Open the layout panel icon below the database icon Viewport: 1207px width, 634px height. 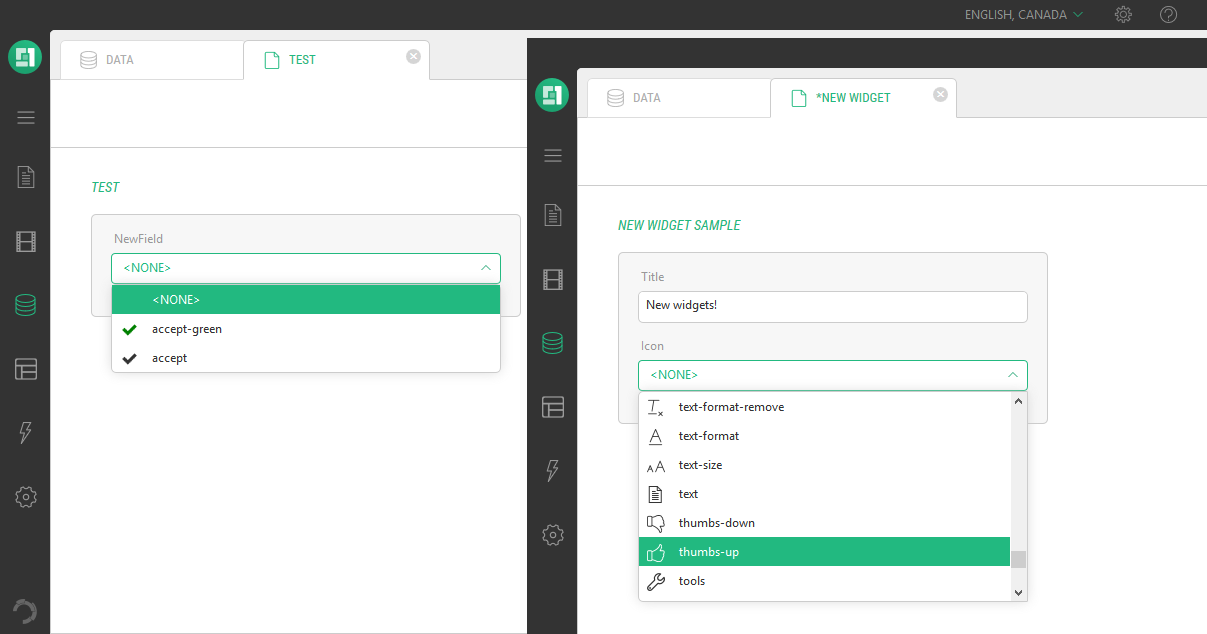point(25,369)
